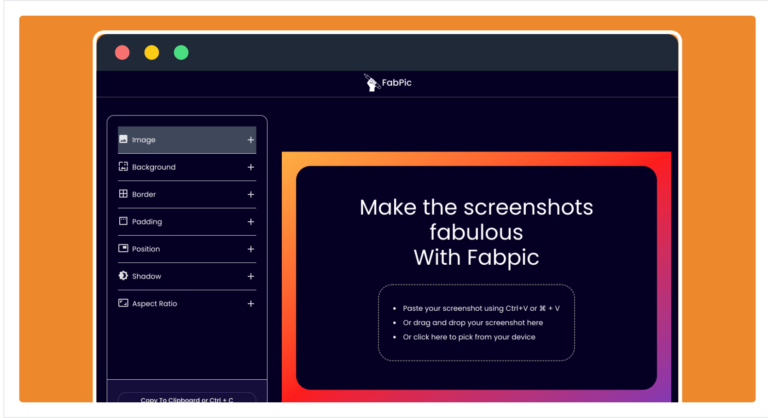The image size is (768, 418).
Task: Click the Border grid icon
Action: tap(123, 194)
